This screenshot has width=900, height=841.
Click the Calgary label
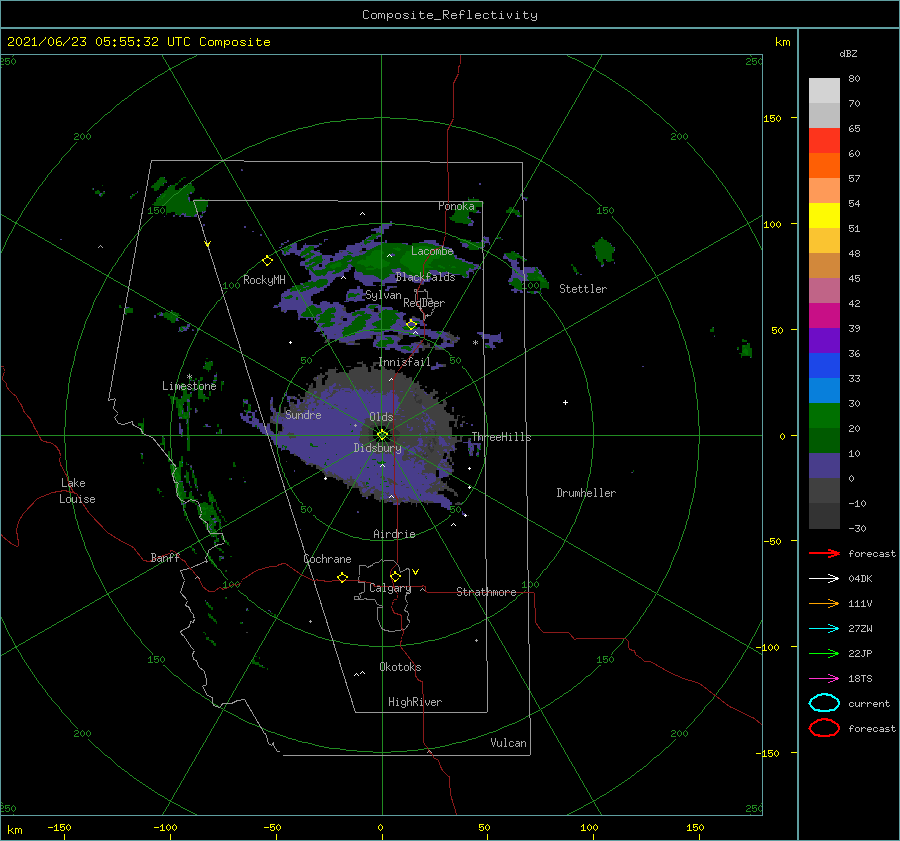click(x=390, y=588)
